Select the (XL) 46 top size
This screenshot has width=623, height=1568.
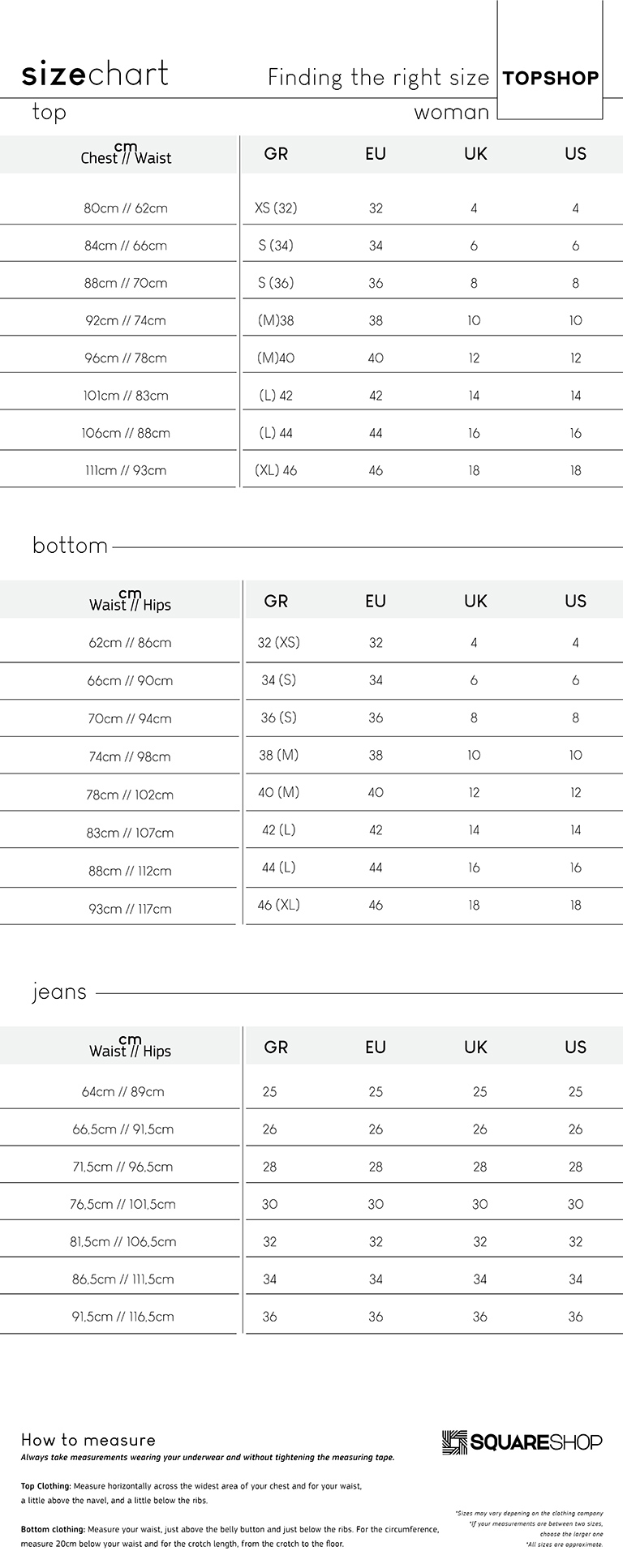click(x=276, y=470)
